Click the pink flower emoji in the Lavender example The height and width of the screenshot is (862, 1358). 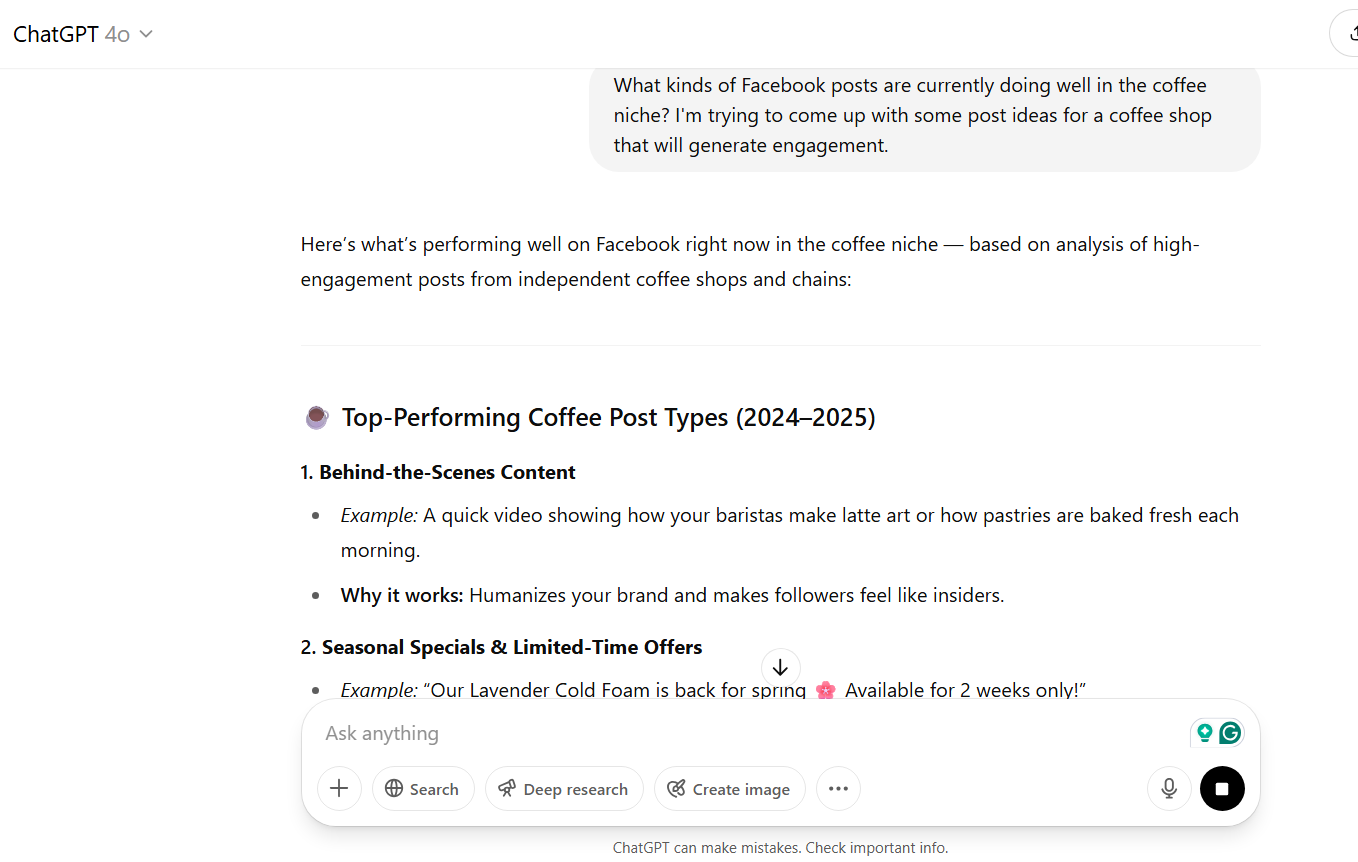pyautogui.click(x=825, y=690)
